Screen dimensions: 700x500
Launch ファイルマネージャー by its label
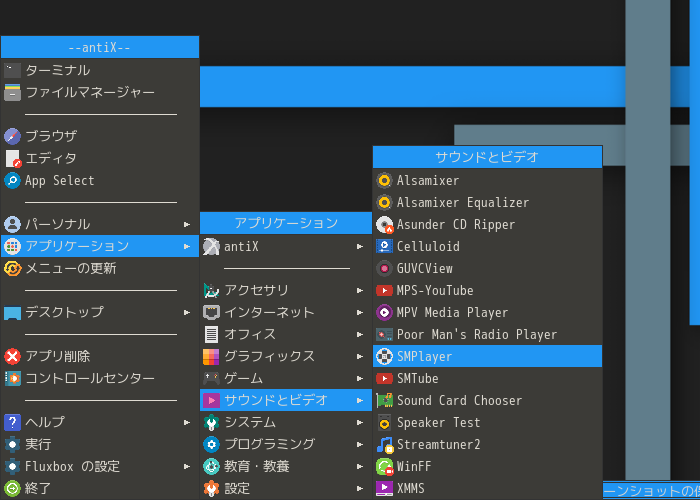pos(90,92)
